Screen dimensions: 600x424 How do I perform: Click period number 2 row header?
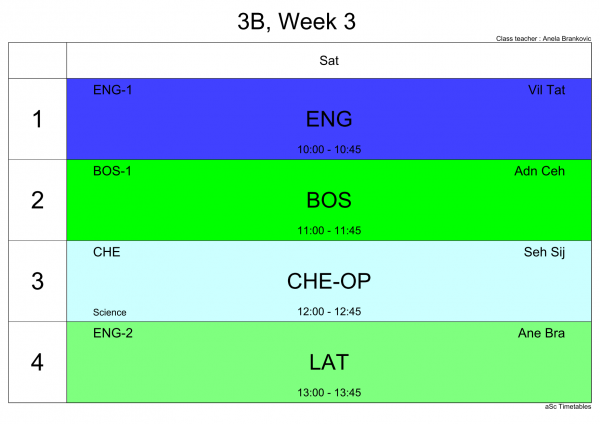pyautogui.click(x=38, y=200)
